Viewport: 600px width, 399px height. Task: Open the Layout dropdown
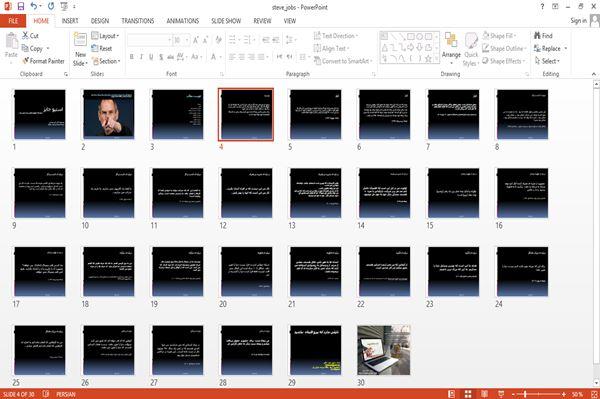tap(105, 36)
